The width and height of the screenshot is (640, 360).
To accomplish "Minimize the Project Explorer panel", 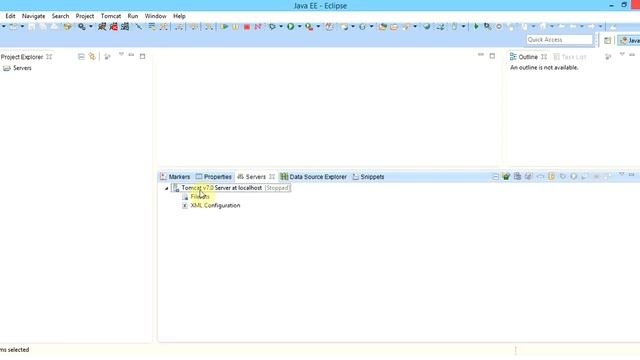I will (x=131, y=55).
